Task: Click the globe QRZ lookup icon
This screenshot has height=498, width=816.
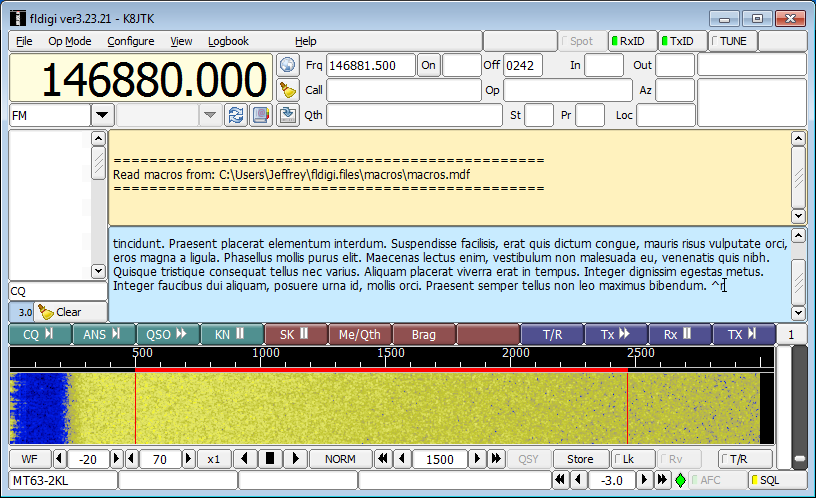Action: 287,65
